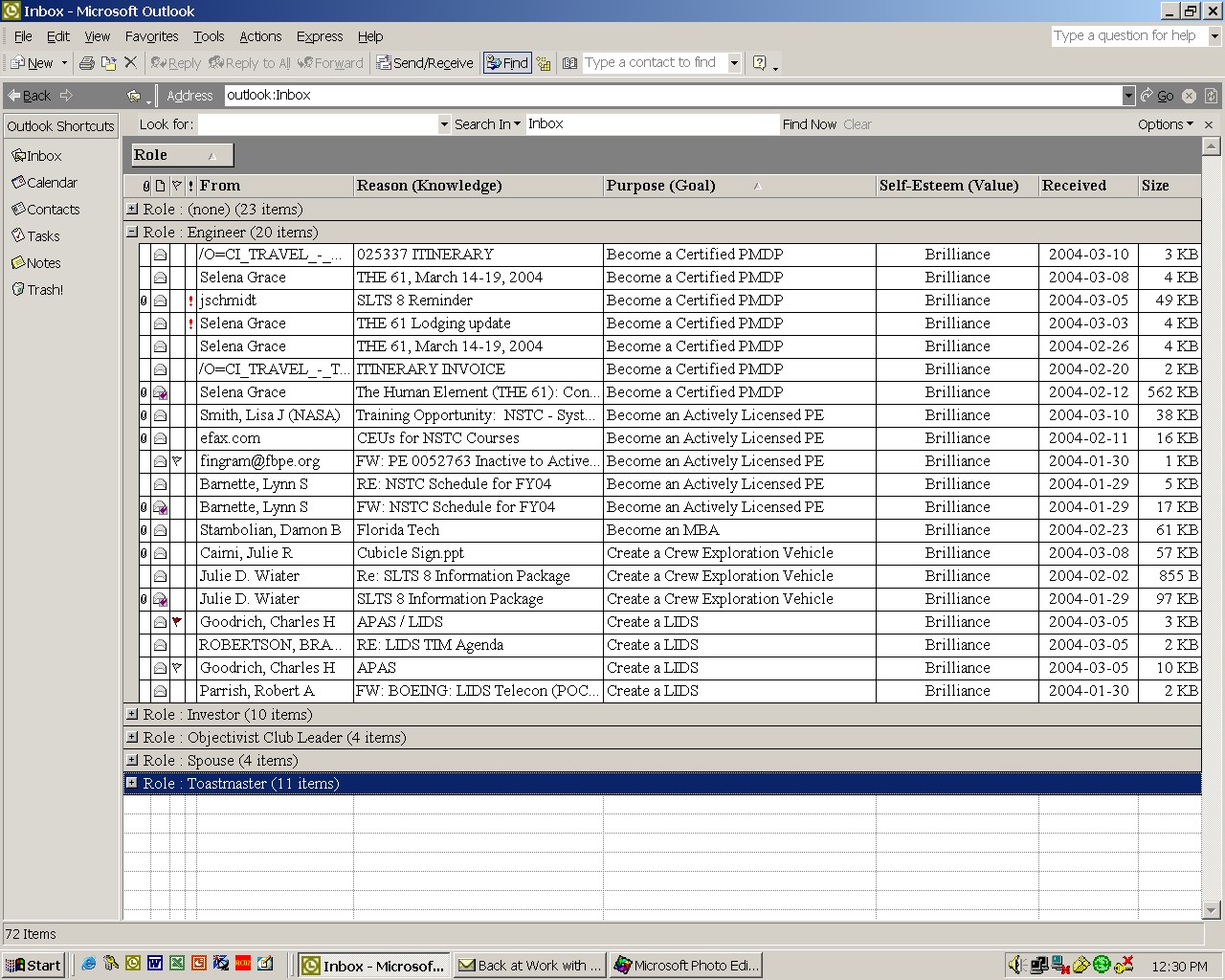Screen dimensions: 1225x980
Task: Toggle flag on Goodrich APAS message
Action: (x=177, y=668)
